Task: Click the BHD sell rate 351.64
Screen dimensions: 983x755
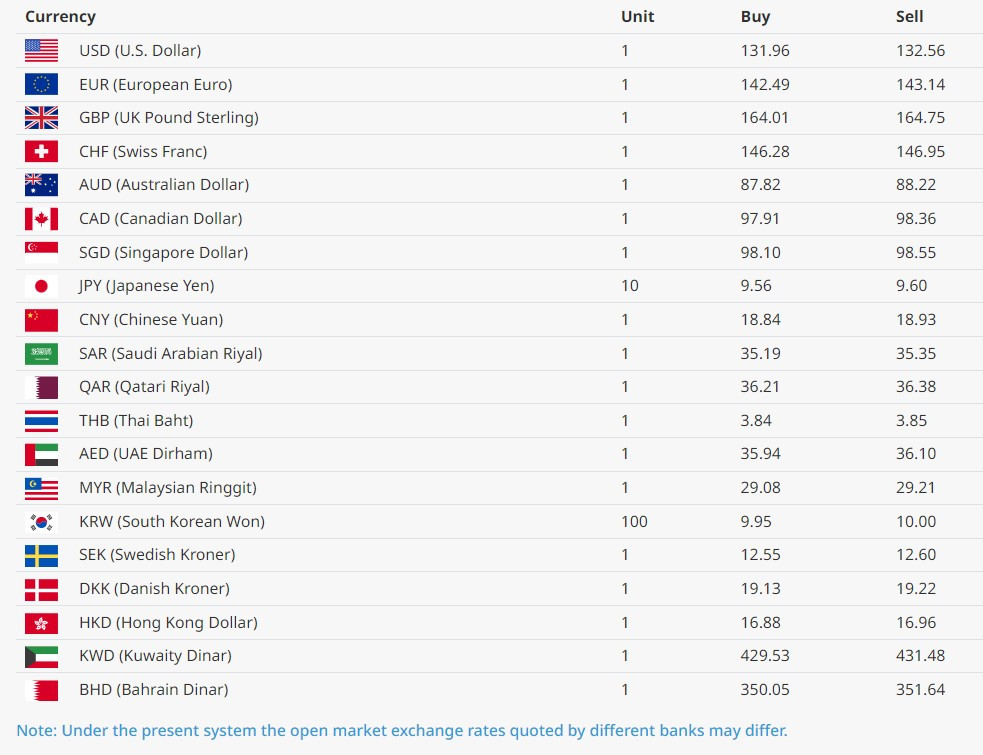Action: point(920,689)
